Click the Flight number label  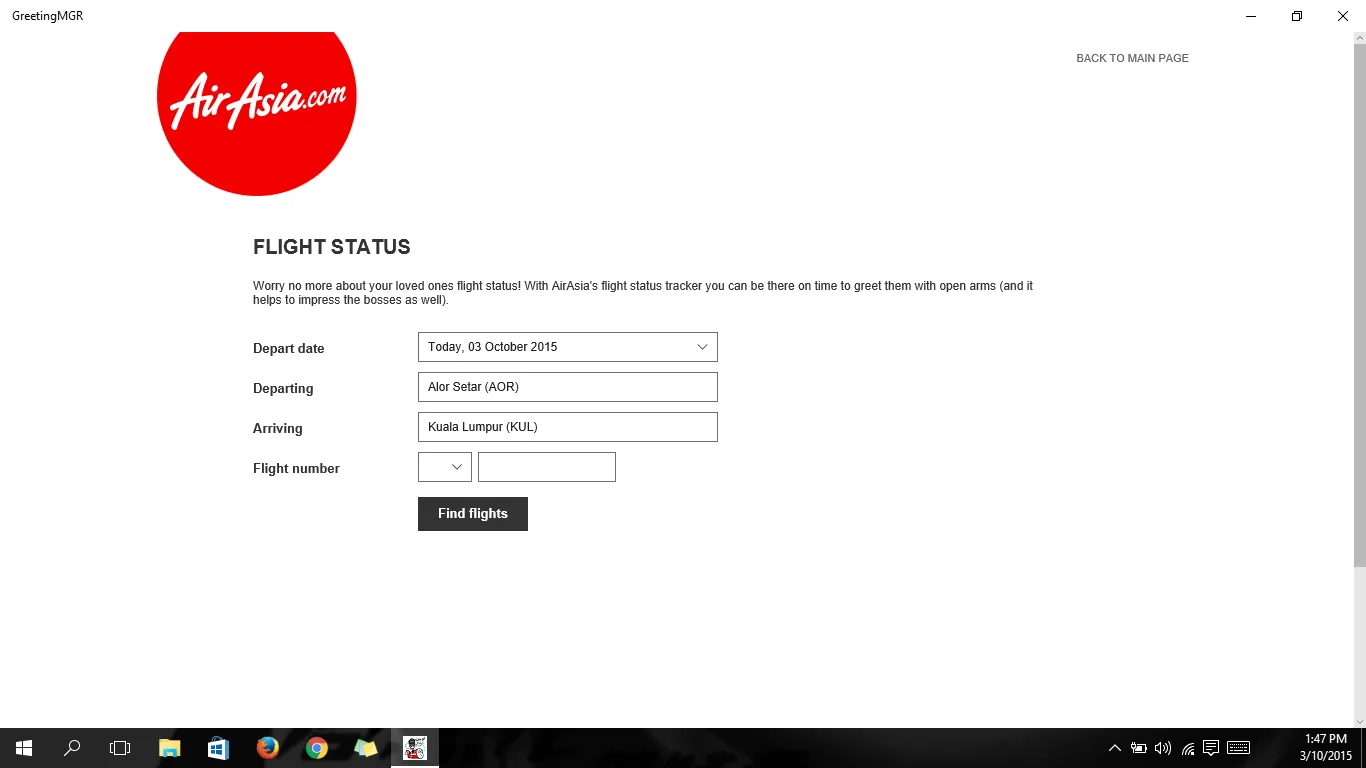coord(296,469)
